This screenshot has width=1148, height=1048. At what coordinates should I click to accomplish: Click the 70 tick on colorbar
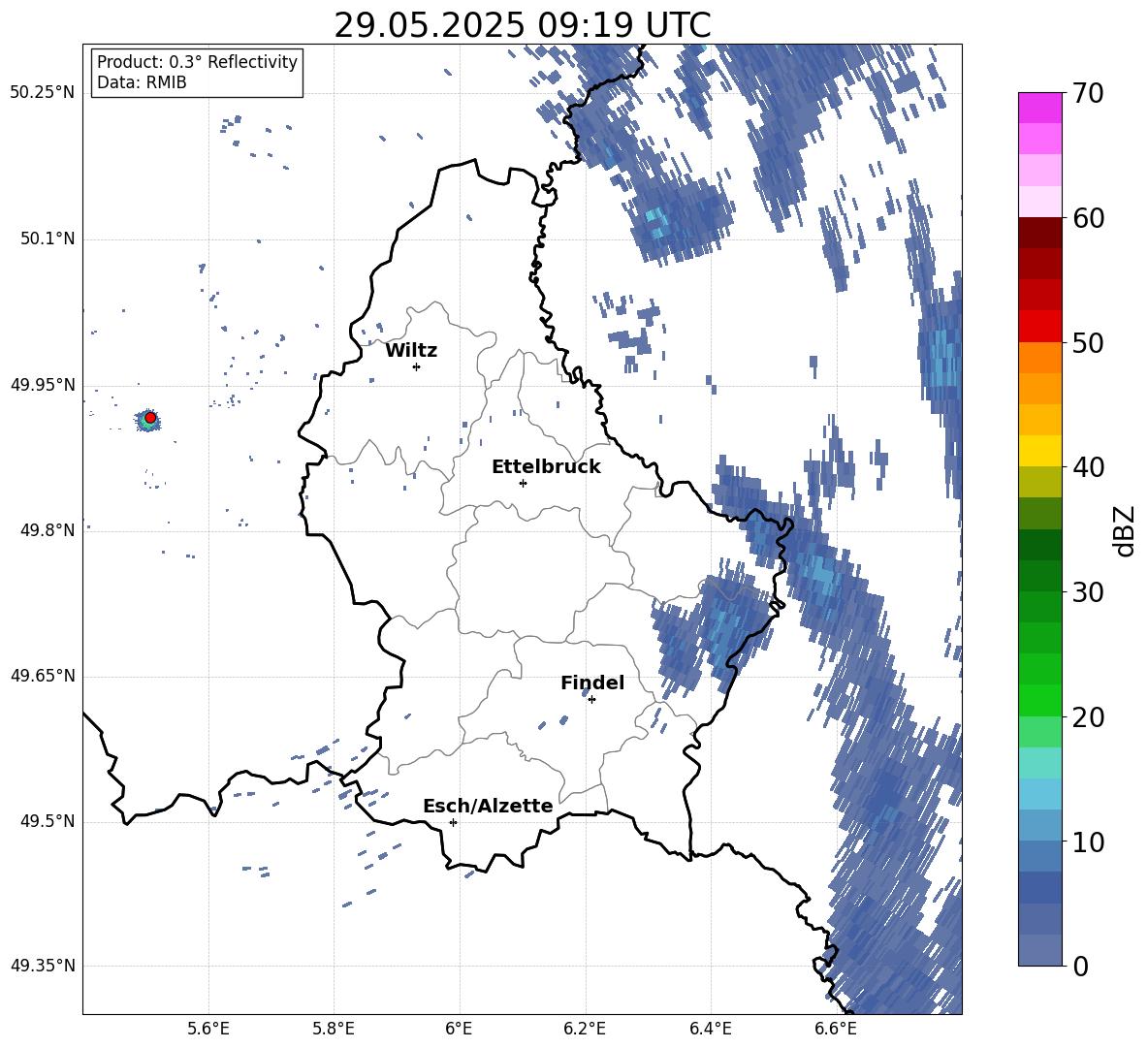1088,94
